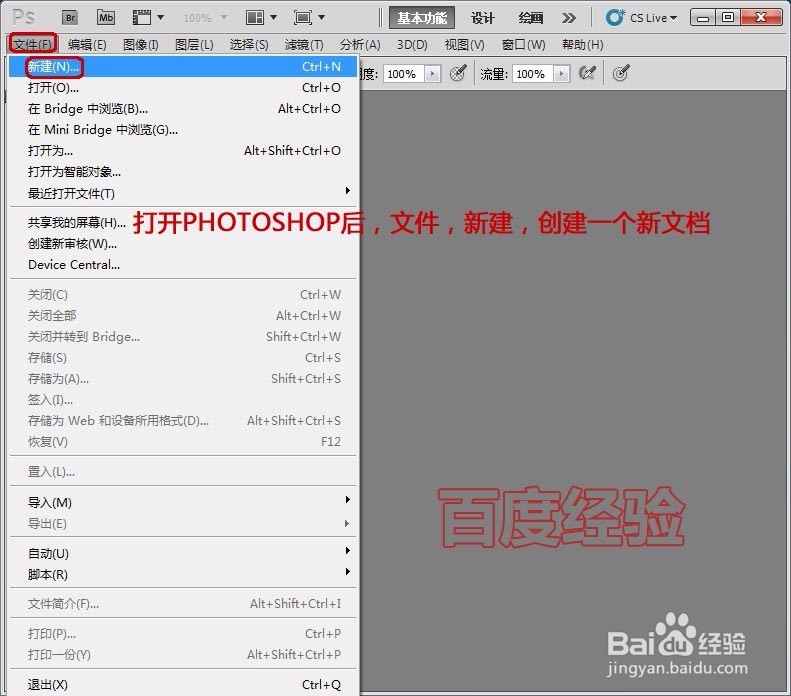Open the screen mode dropdown
The width and height of the screenshot is (791, 696).
click(309, 18)
